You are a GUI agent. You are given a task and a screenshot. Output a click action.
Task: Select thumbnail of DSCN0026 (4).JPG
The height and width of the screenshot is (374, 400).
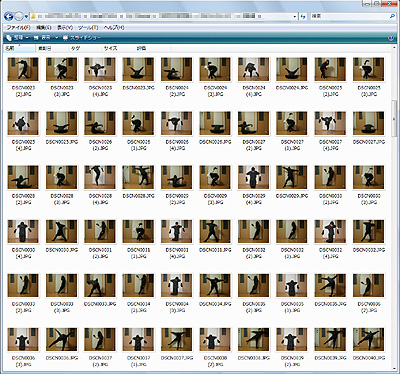click(177, 123)
